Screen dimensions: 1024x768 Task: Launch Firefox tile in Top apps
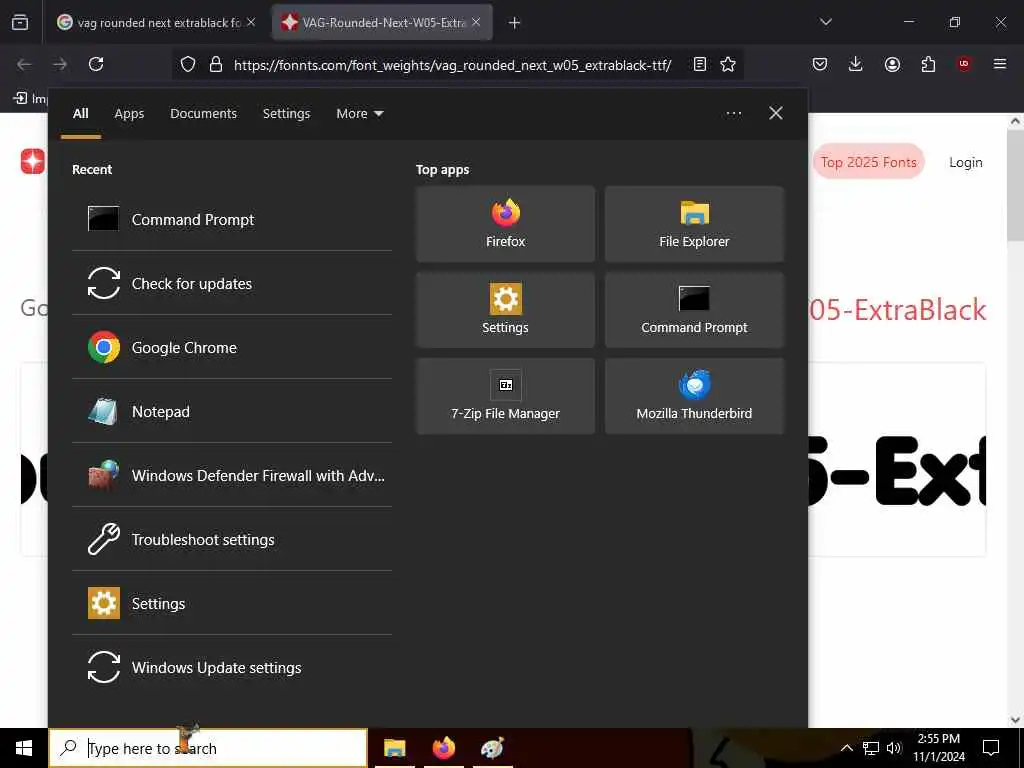[x=505, y=224]
